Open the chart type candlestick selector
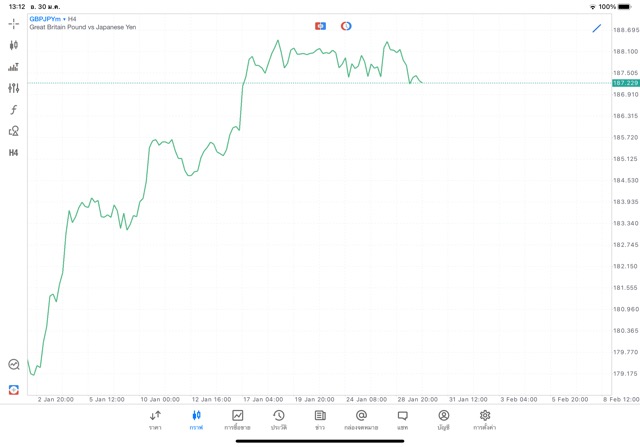Image resolution: width=640 pixels, height=447 pixels. click(x=13, y=45)
